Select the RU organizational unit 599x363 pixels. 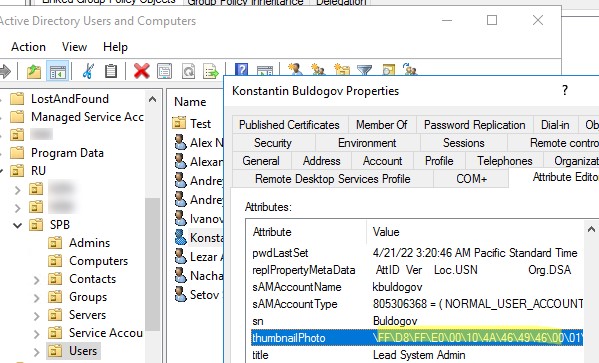click(x=38, y=170)
